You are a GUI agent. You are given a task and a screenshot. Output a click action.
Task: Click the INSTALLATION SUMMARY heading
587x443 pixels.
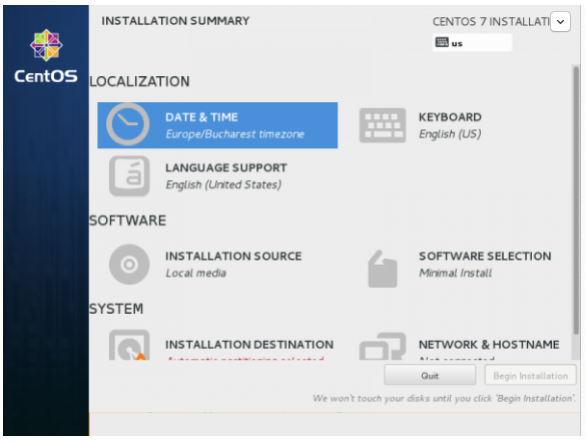pos(175,21)
